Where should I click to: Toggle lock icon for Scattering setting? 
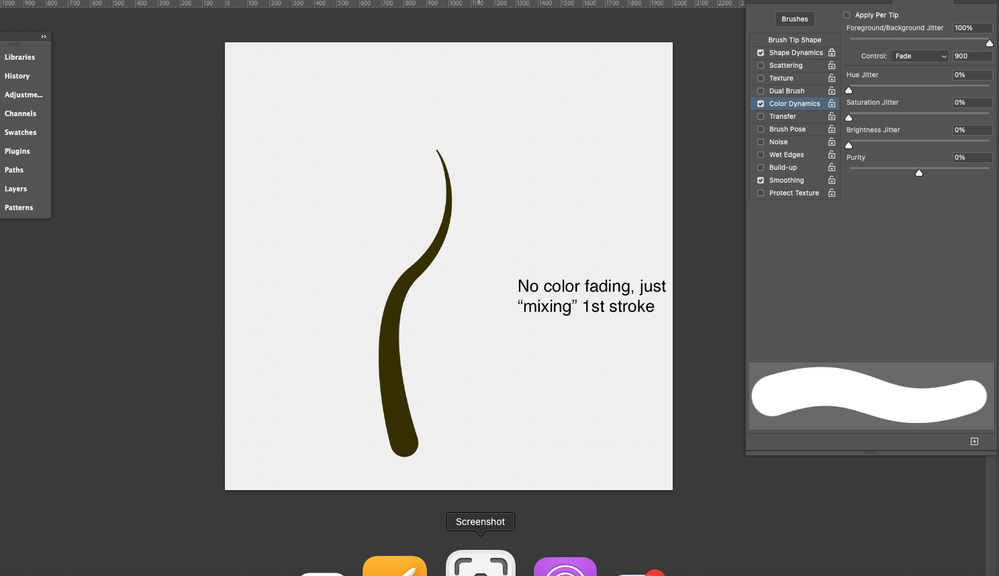831,66
